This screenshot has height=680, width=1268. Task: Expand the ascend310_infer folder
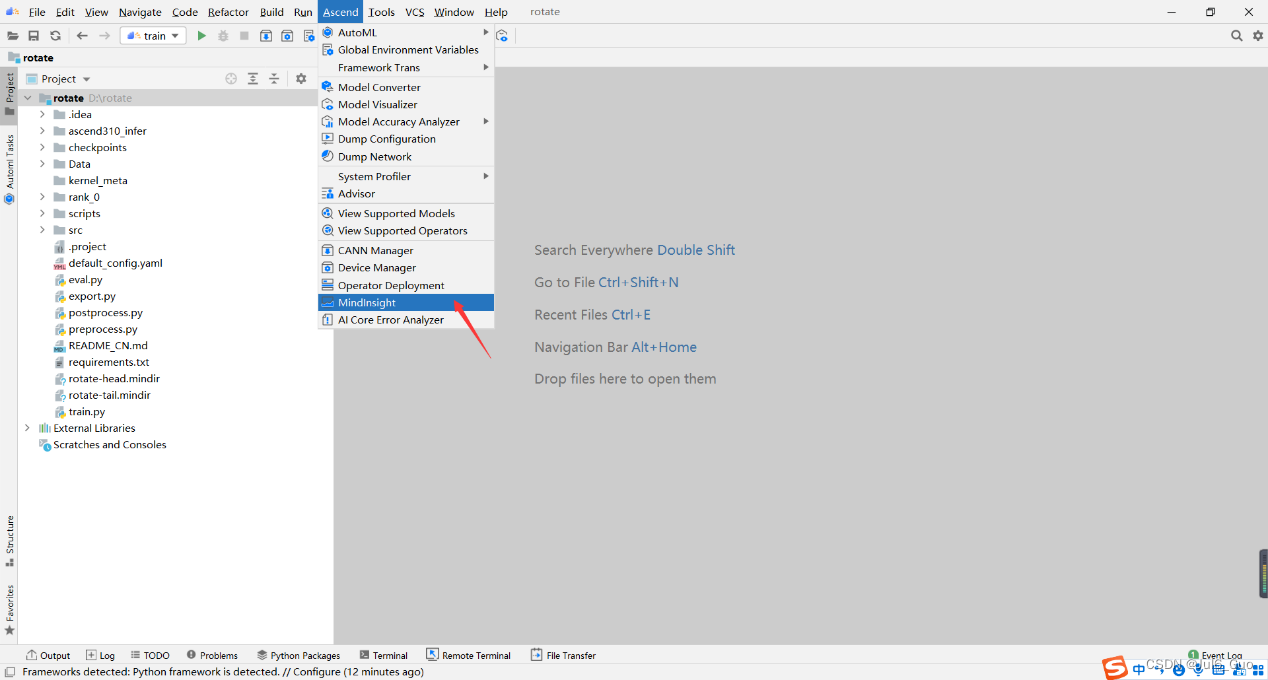tap(42, 131)
